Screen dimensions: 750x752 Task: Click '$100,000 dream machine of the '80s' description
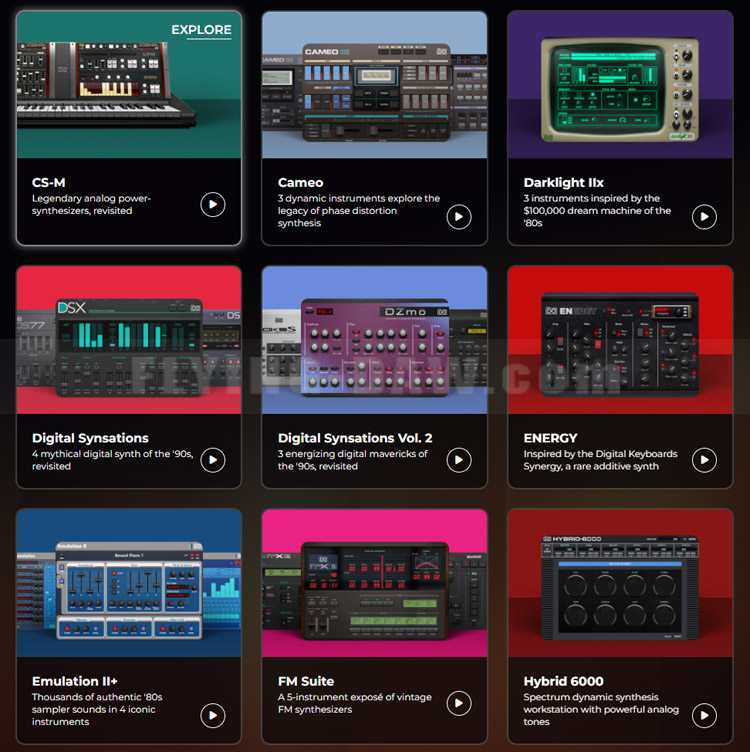tap(597, 211)
